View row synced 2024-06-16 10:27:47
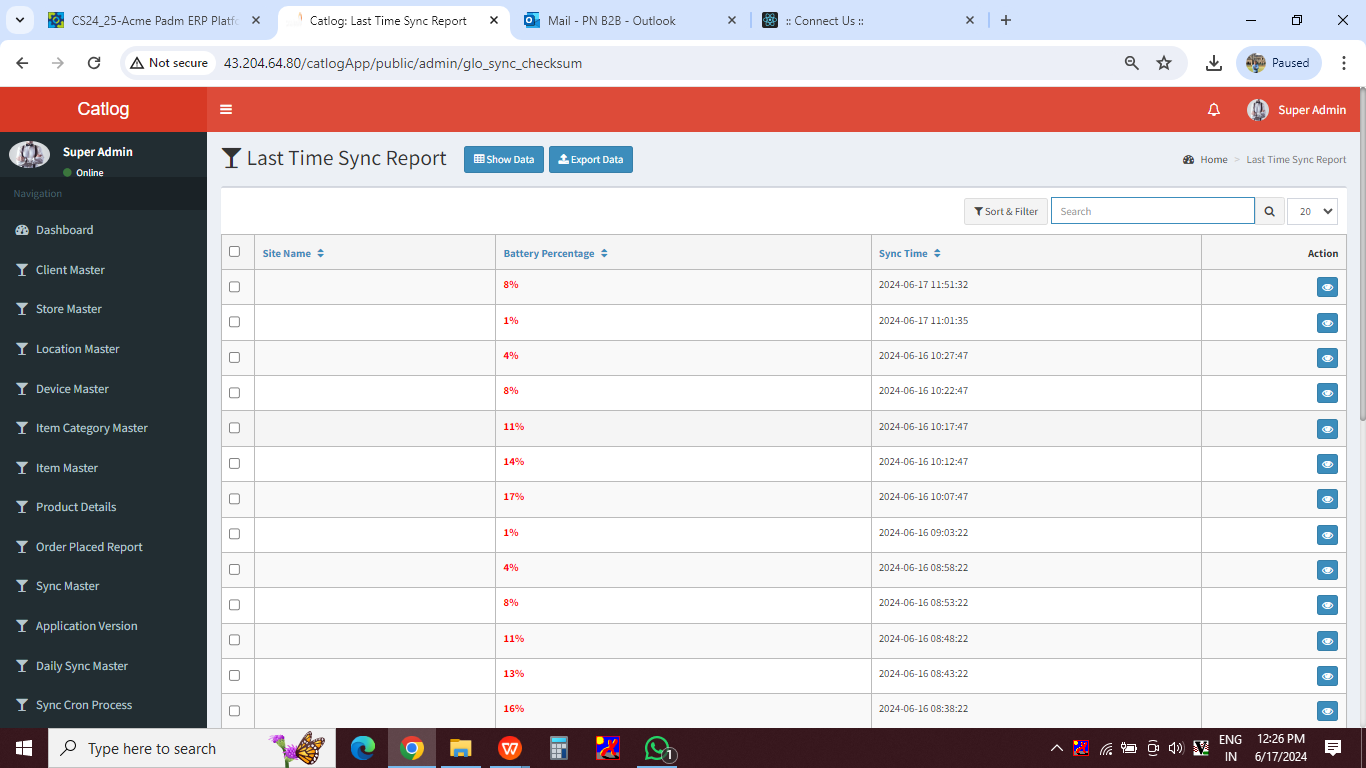The width and height of the screenshot is (1366, 768). point(1327,358)
